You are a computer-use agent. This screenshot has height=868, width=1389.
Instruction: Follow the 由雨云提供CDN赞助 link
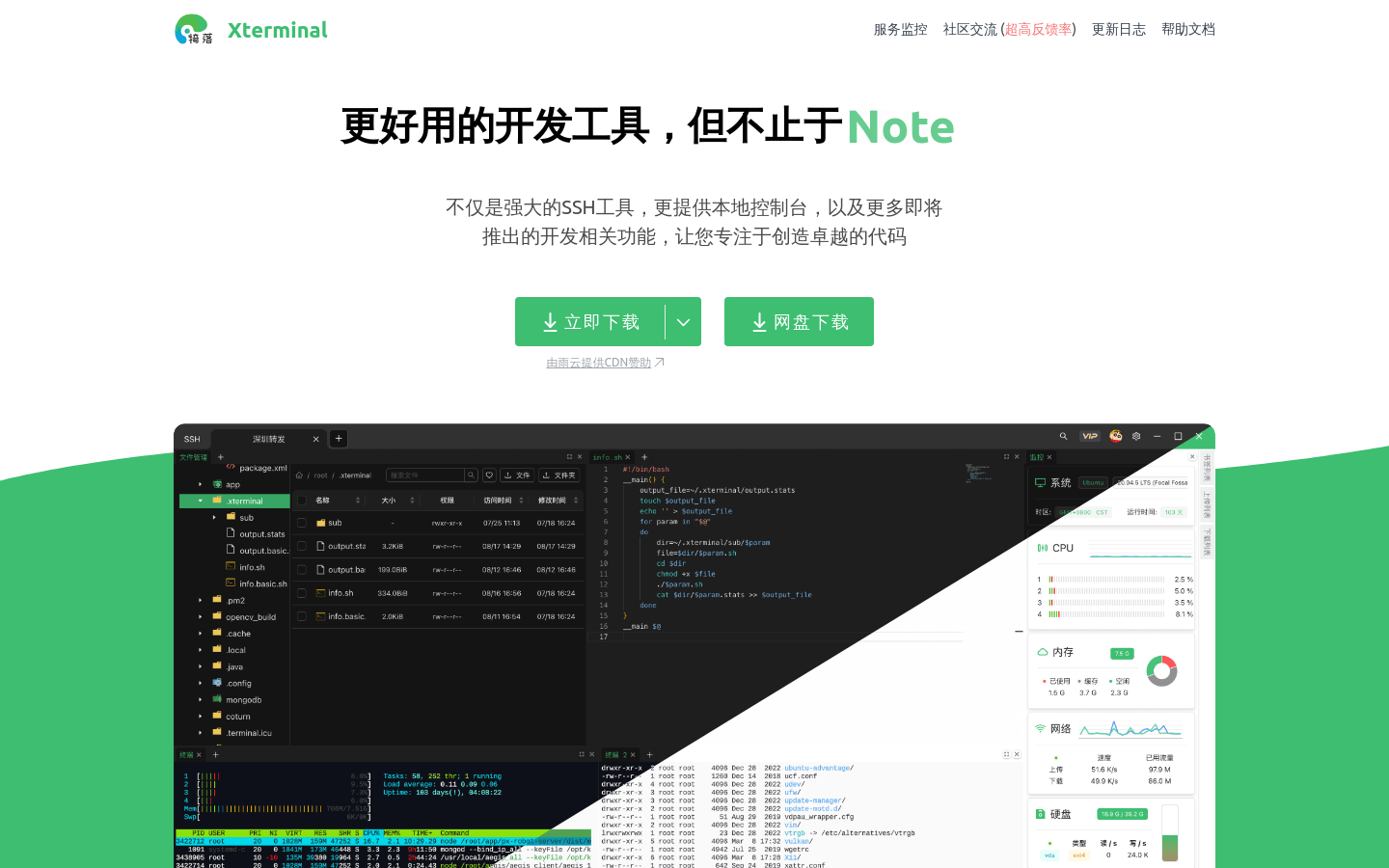605,363
